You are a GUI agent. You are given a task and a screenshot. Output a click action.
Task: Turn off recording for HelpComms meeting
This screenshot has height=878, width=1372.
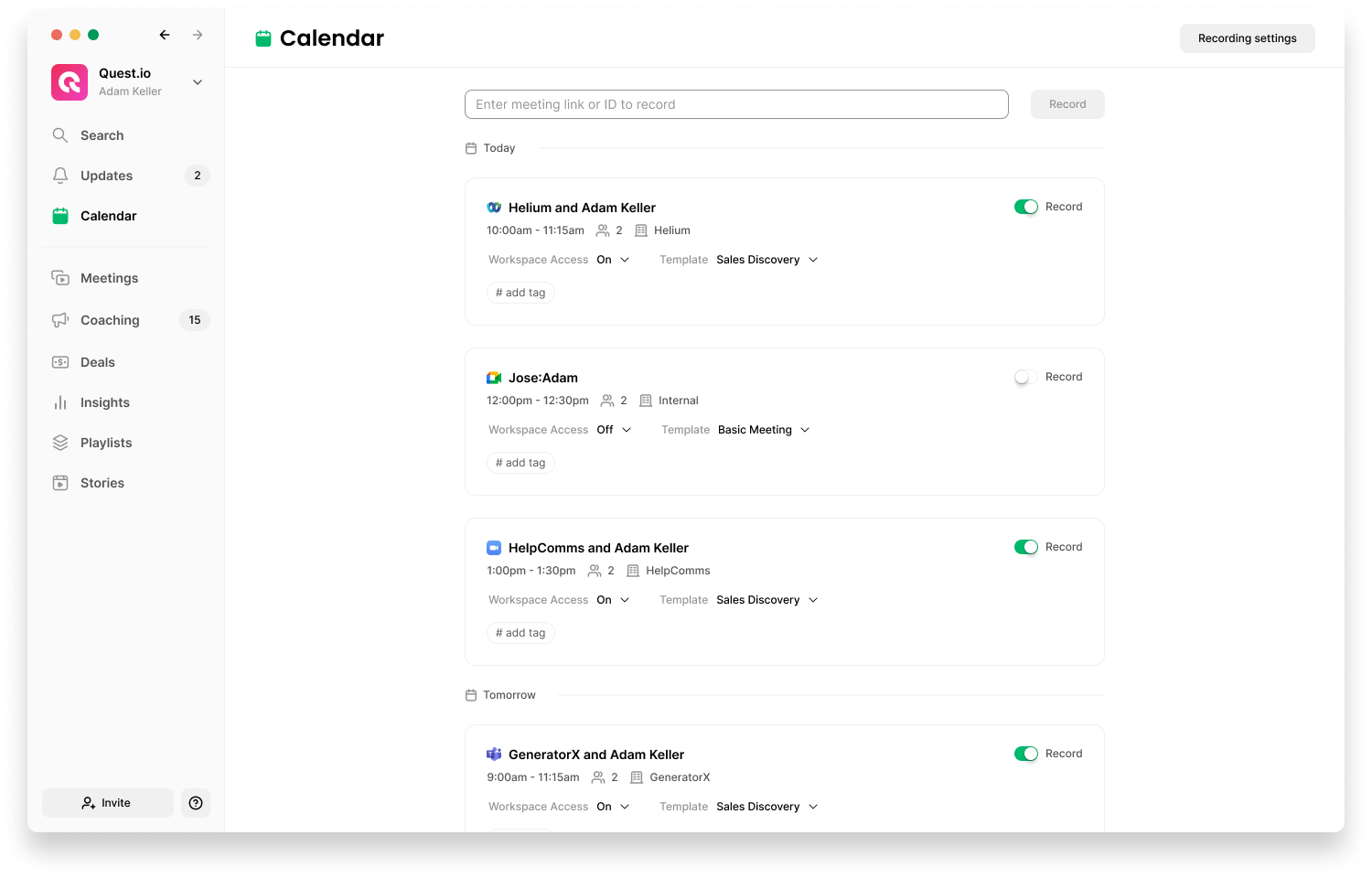tap(1025, 546)
